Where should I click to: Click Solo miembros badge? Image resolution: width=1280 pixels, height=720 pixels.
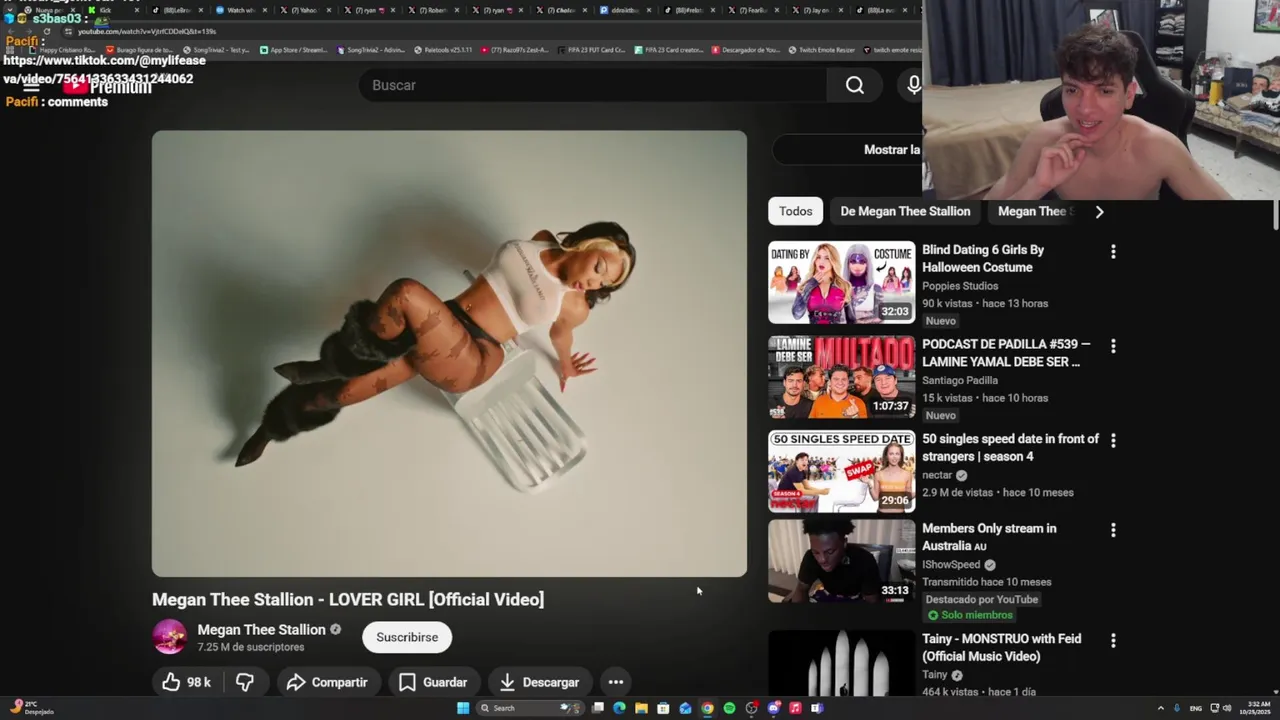point(970,615)
